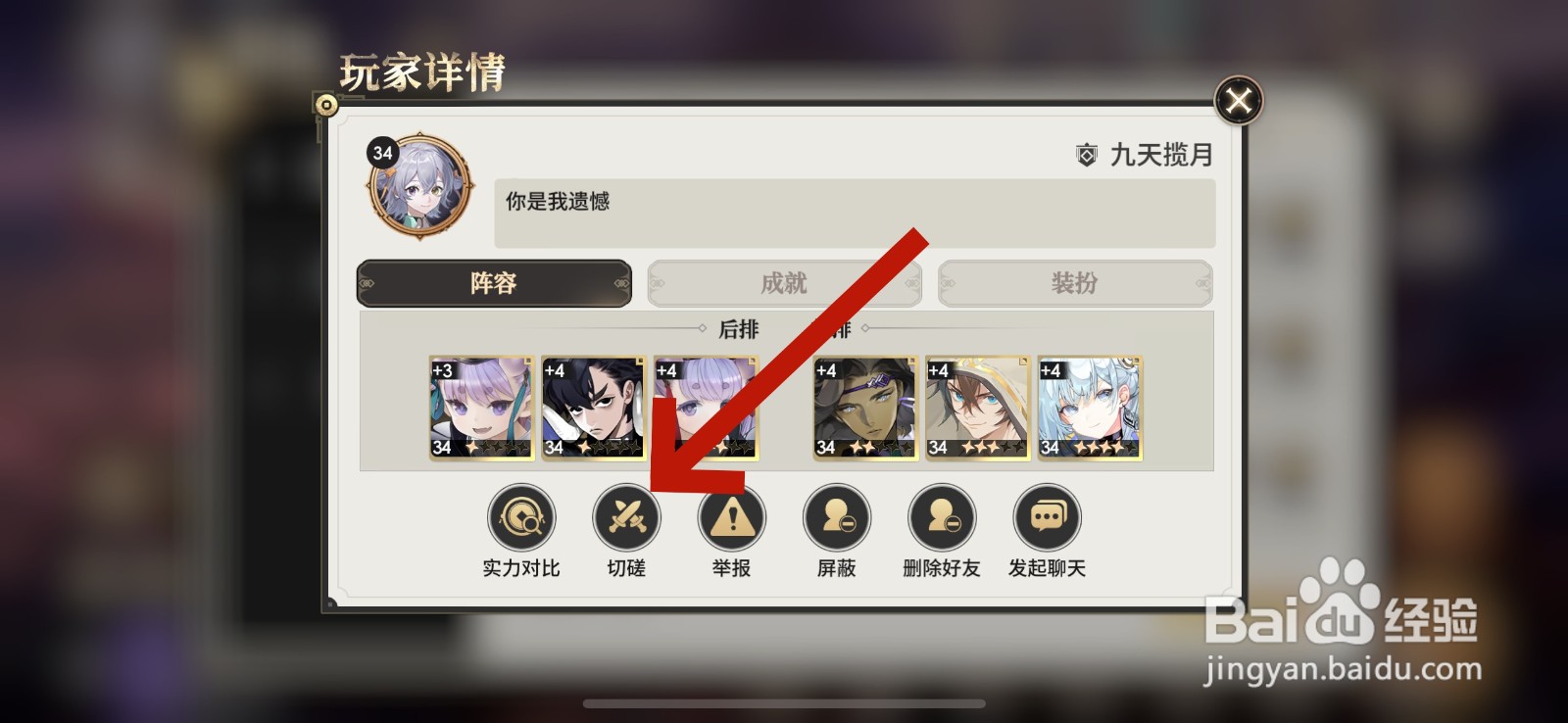The width and height of the screenshot is (1568, 723).
Task: Switch to the 成就 achievements tab
Action: click(x=784, y=283)
